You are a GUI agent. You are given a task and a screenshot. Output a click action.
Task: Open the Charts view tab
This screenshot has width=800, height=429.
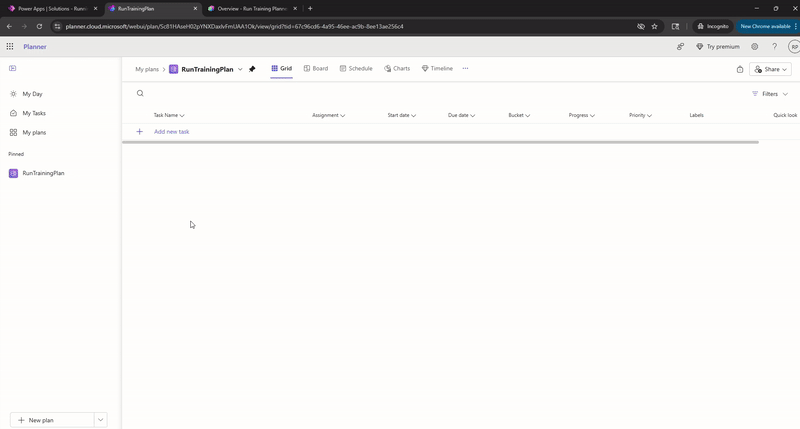tap(397, 69)
